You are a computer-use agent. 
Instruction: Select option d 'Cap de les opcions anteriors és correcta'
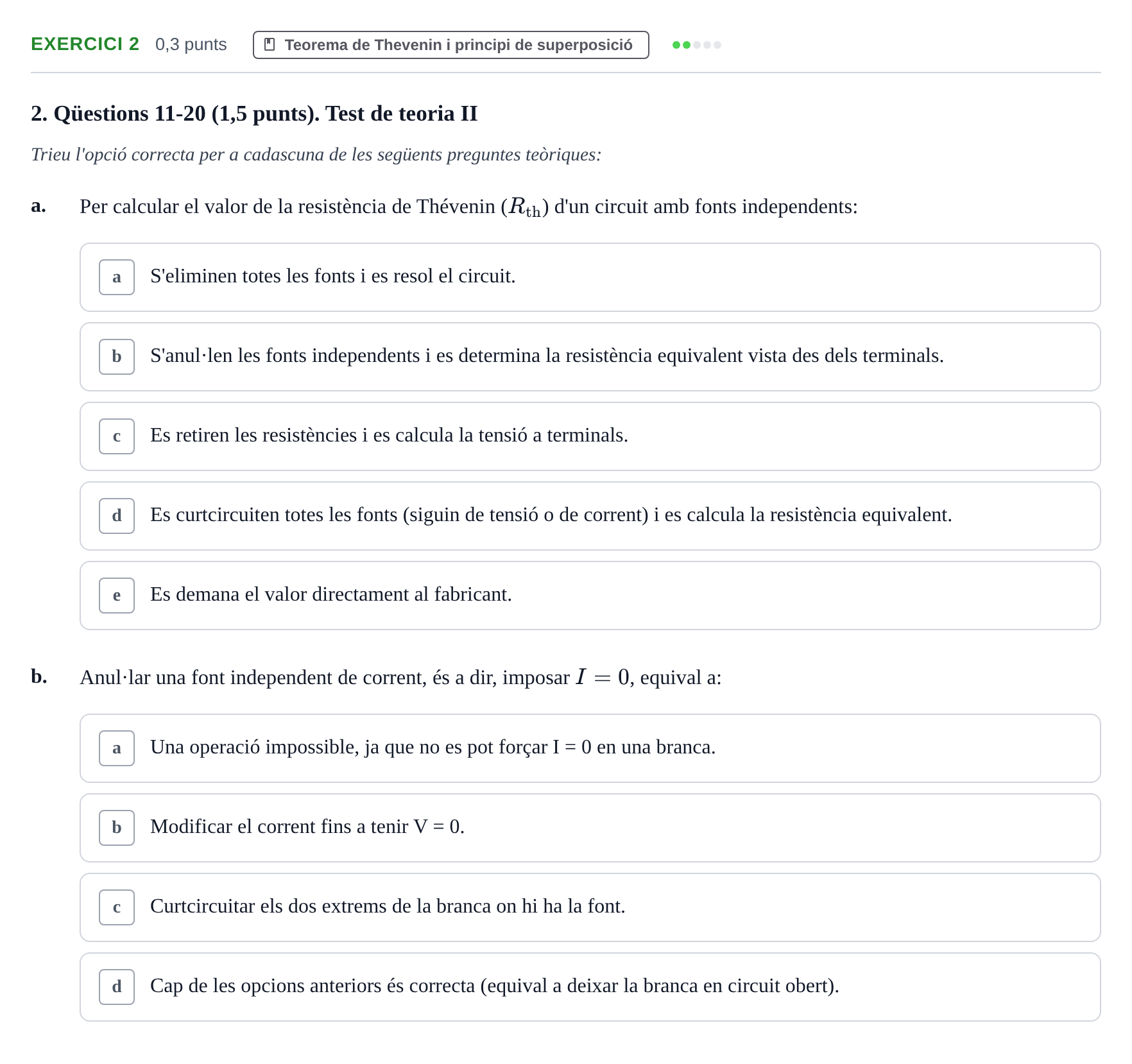[590, 987]
